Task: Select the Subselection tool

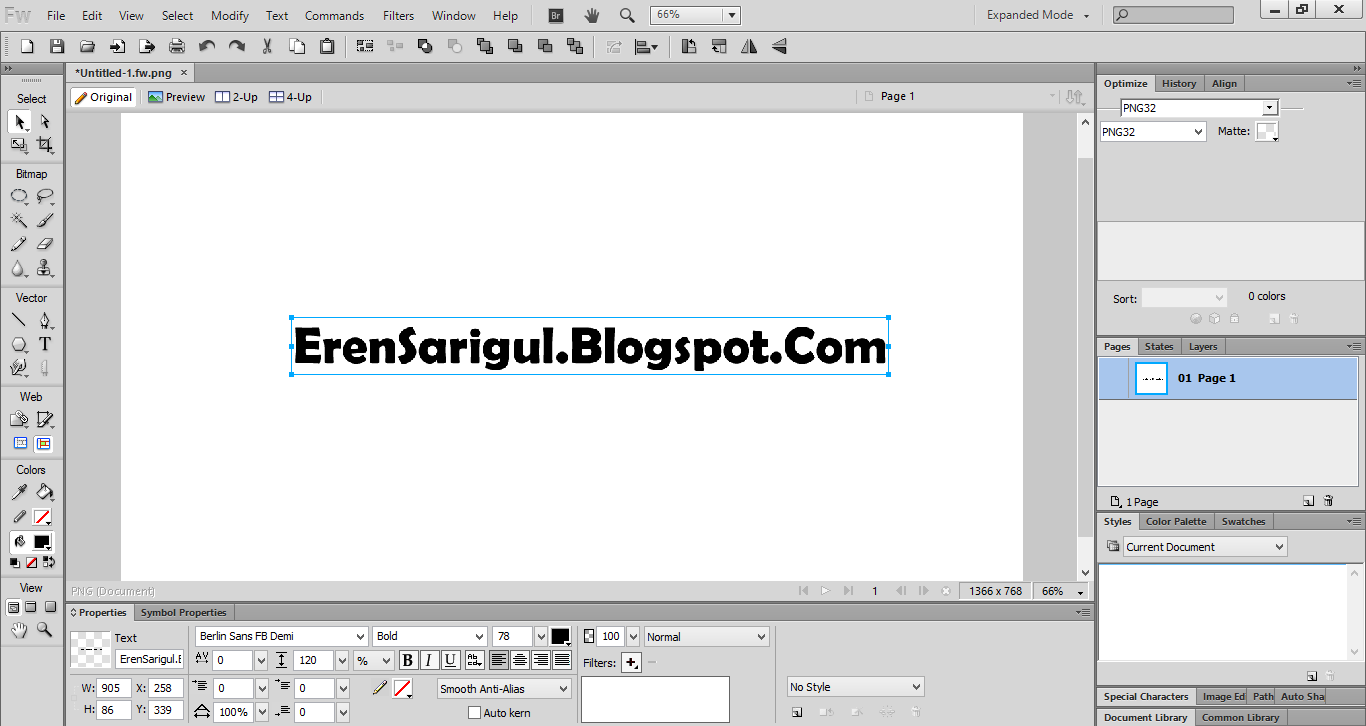Action: pyautogui.click(x=44, y=122)
